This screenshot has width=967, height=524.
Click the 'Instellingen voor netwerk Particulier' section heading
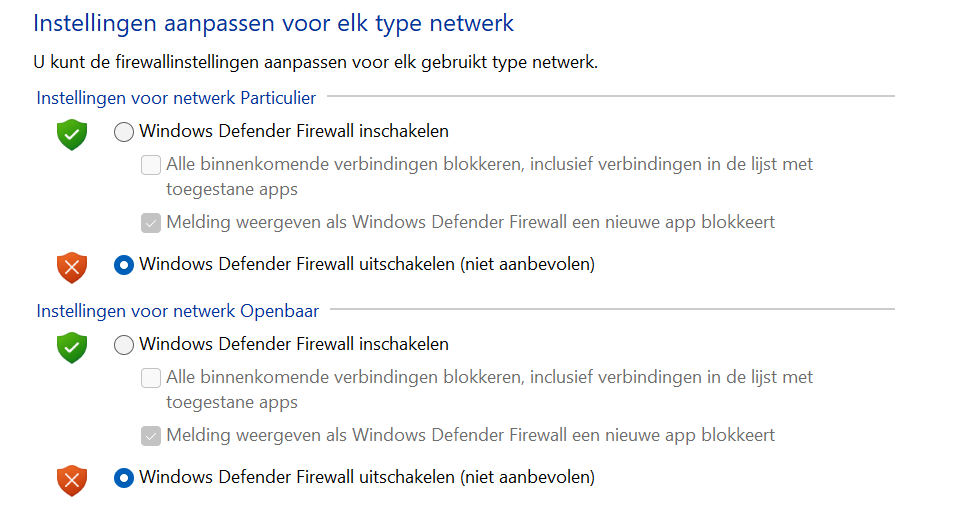(176, 98)
